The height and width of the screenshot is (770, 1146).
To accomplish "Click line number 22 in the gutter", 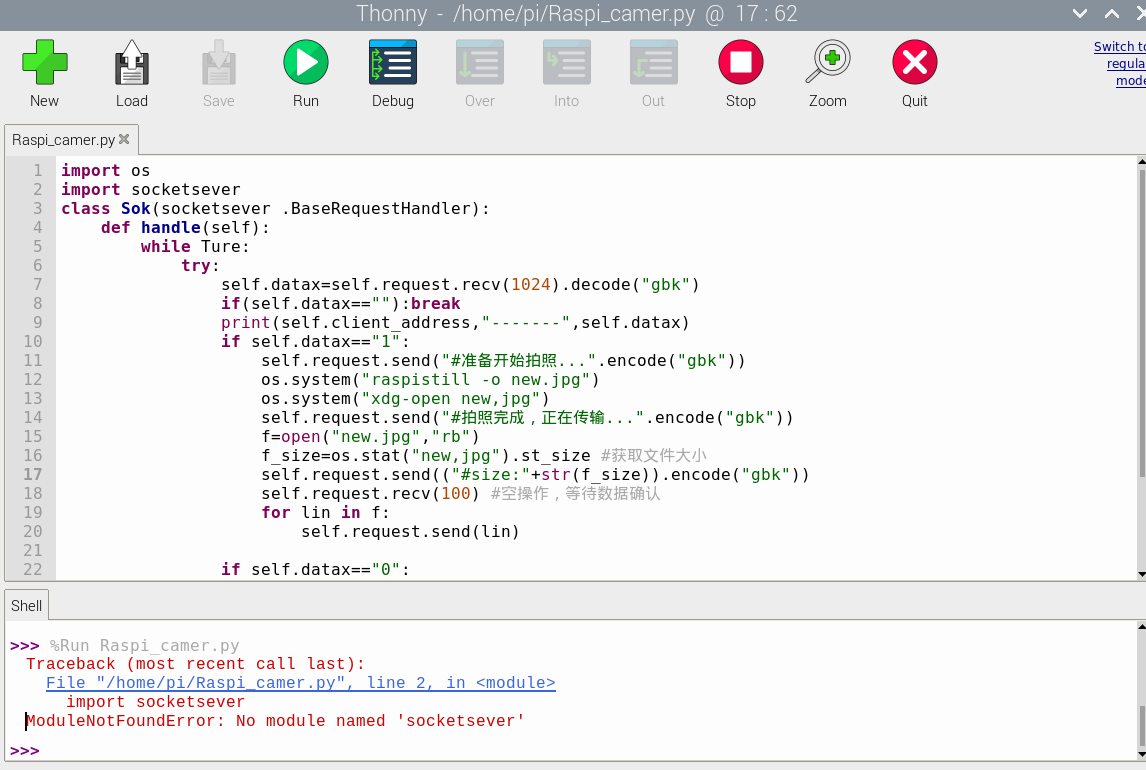I will [32, 569].
